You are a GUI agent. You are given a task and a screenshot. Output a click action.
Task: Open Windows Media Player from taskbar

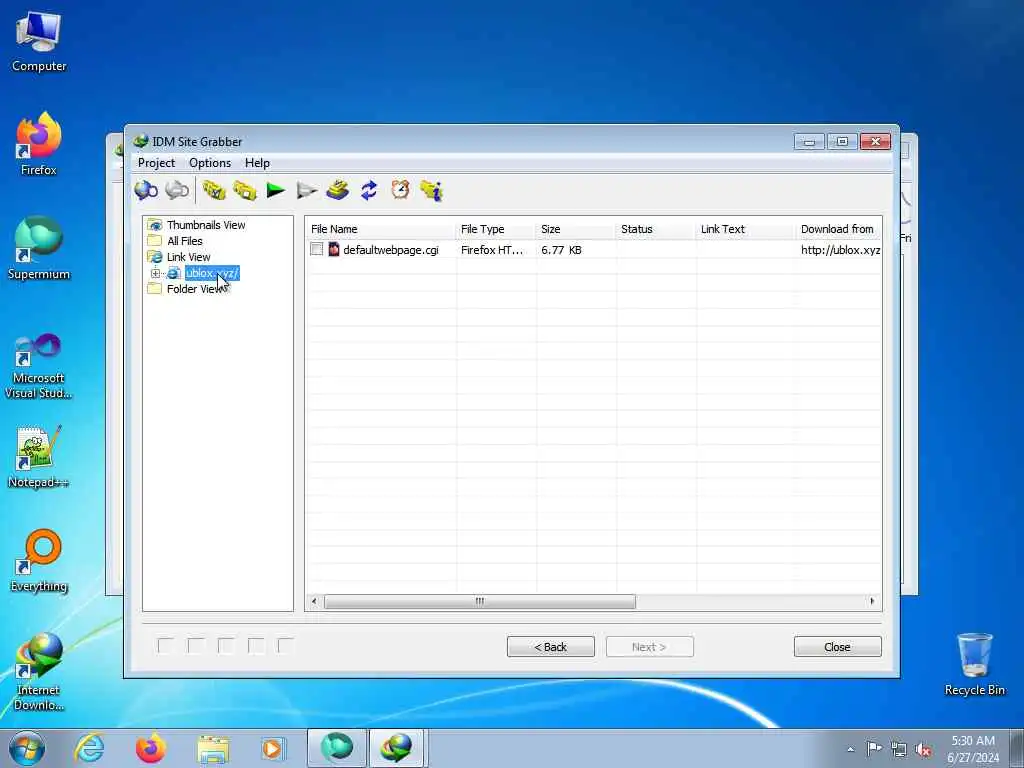(x=272, y=749)
